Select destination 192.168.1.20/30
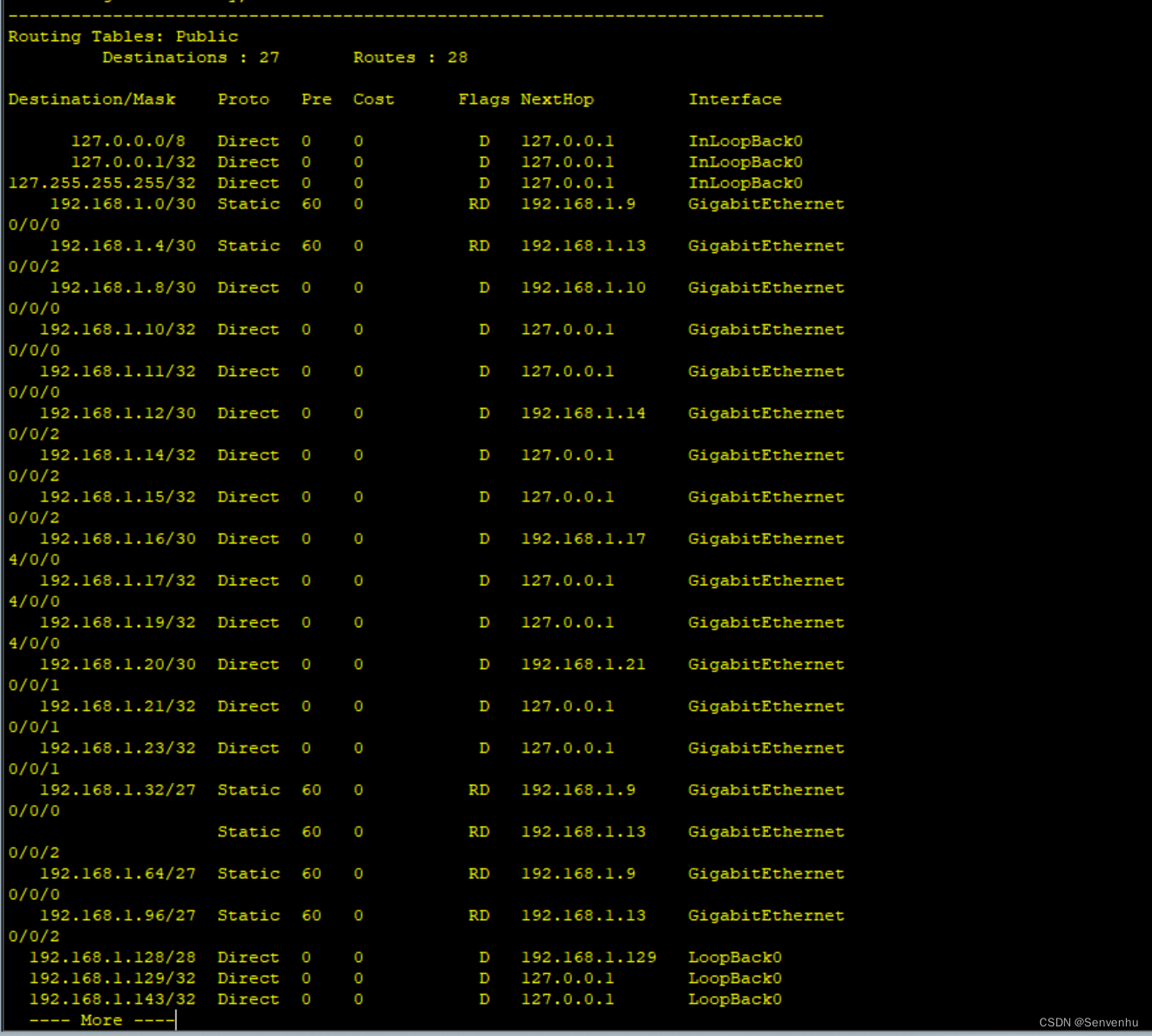The width and height of the screenshot is (1152, 1036). 118,665
